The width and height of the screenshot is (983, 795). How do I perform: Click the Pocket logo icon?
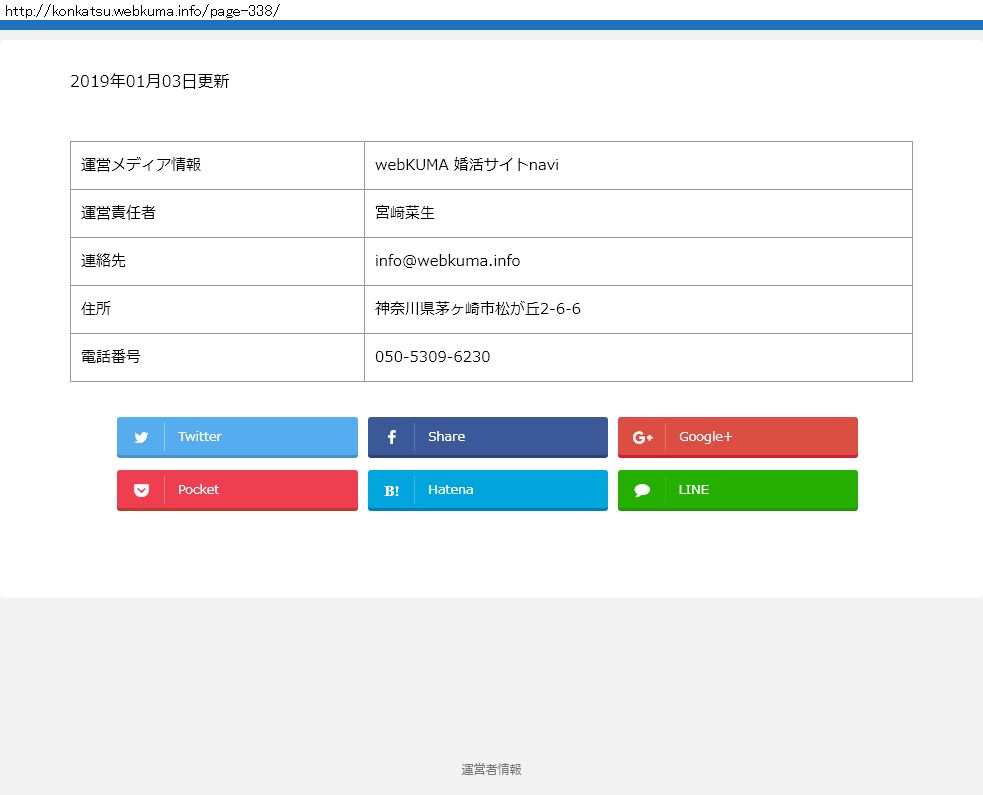tap(141, 490)
